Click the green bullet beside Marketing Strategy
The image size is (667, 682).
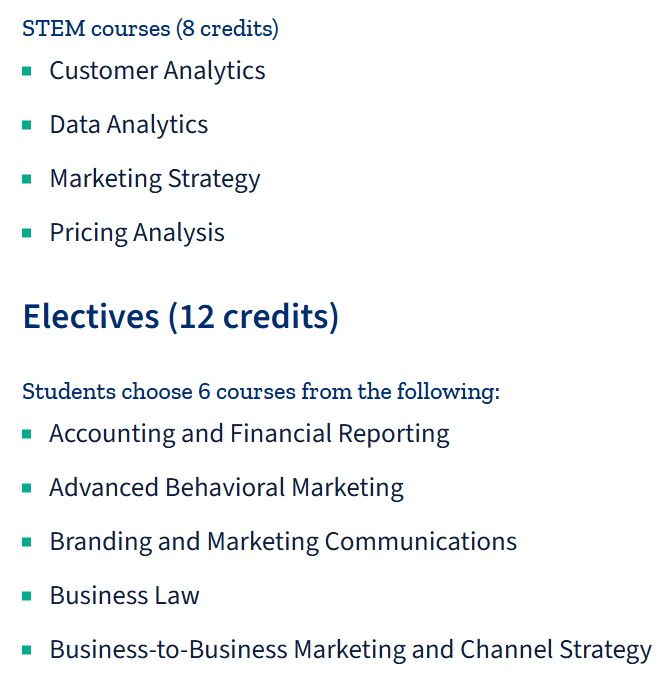pyautogui.click(x=27, y=179)
